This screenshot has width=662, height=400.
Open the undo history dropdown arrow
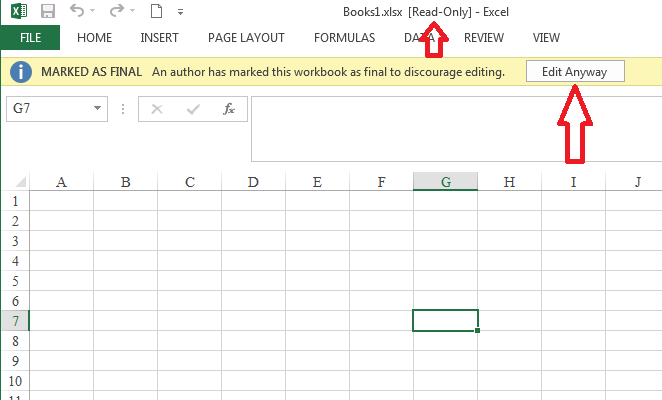[x=92, y=11]
